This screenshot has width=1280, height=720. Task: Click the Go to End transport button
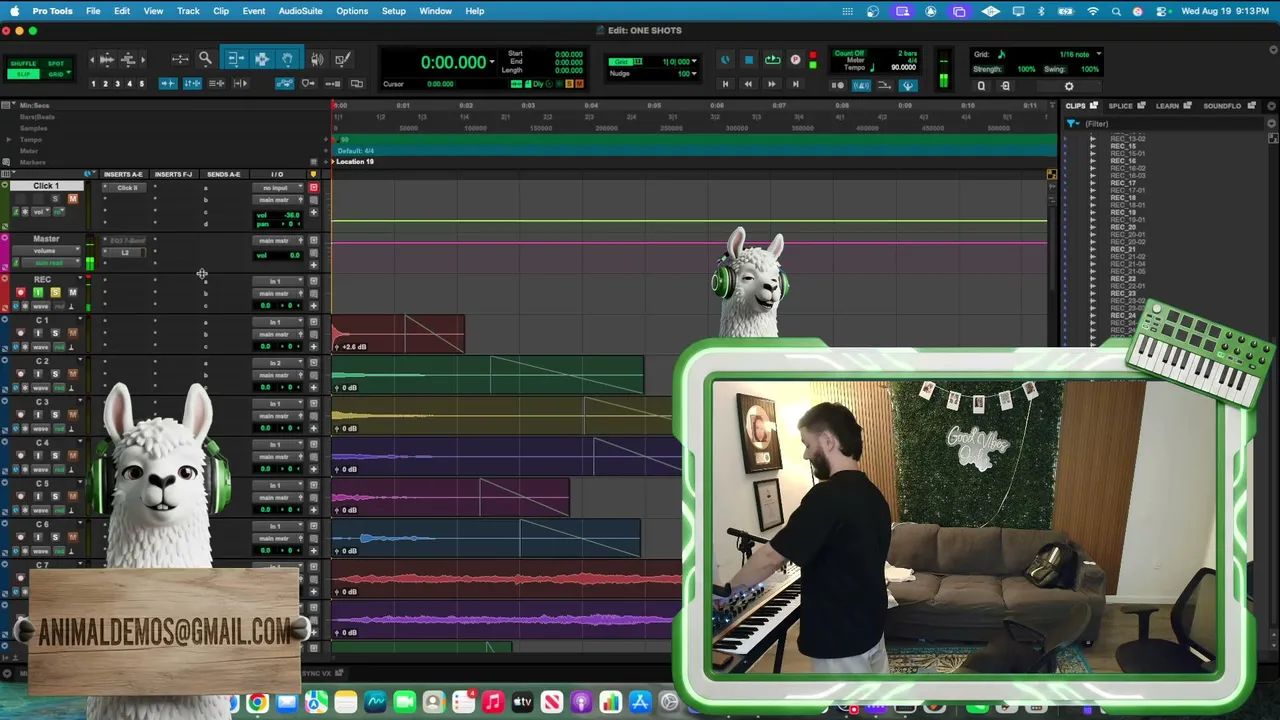click(795, 84)
